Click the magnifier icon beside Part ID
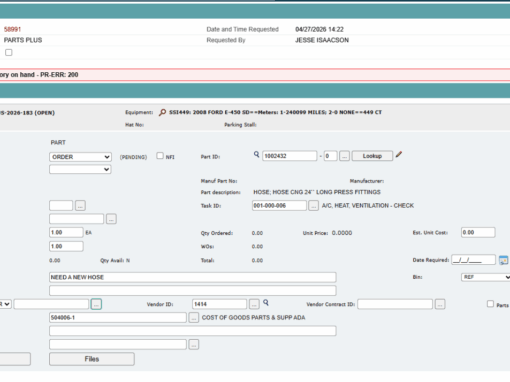This screenshot has width=510, height=382. tap(256, 154)
